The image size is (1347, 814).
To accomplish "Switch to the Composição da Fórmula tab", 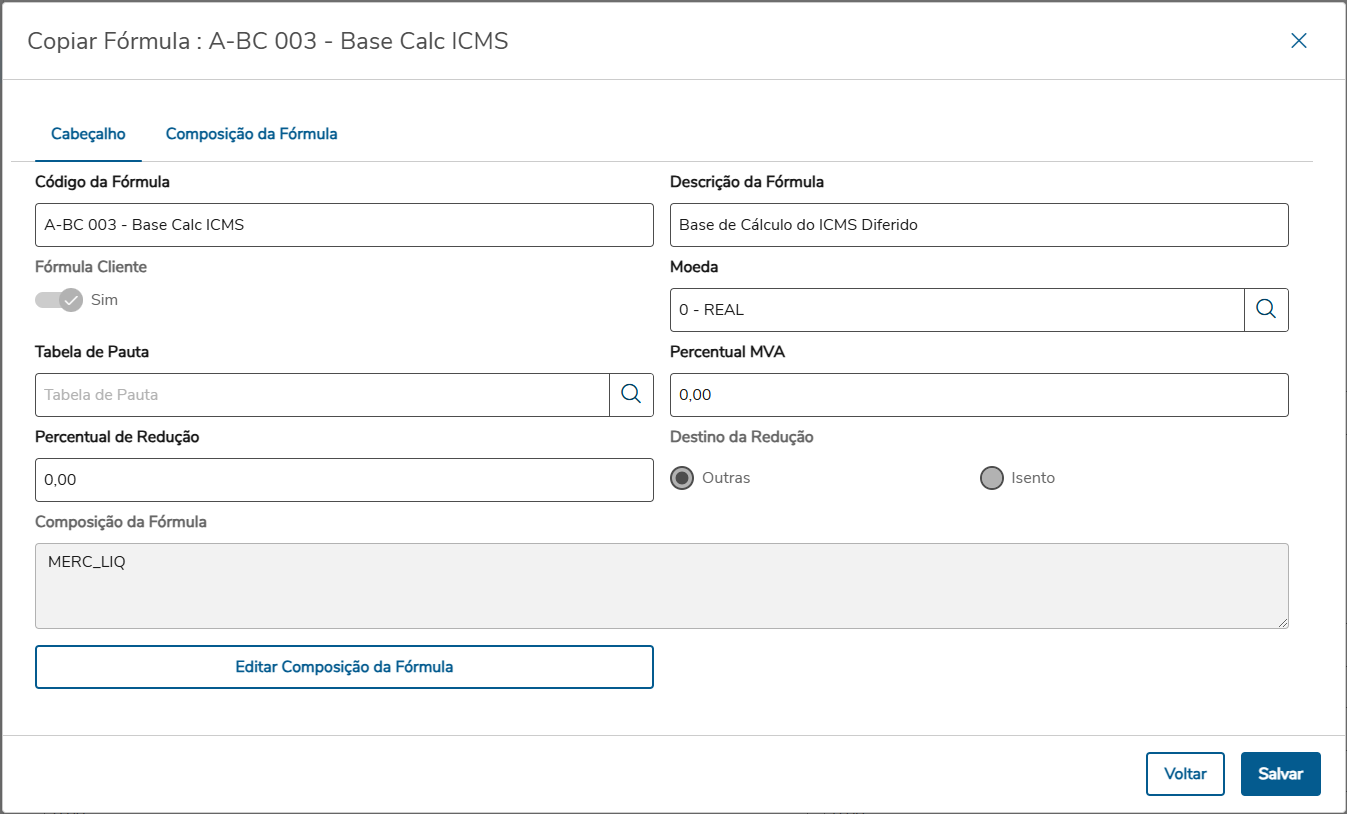I will coord(251,134).
